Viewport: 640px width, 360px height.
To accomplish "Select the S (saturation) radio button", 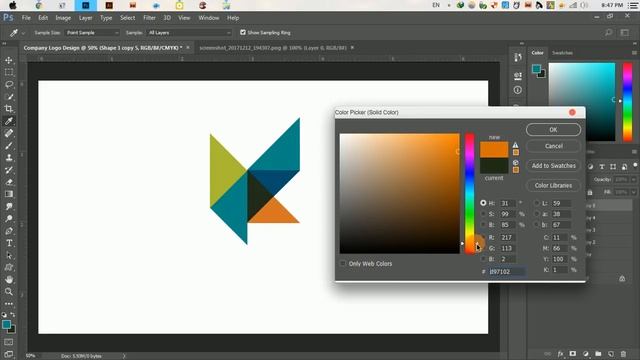I will tap(483, 214).
